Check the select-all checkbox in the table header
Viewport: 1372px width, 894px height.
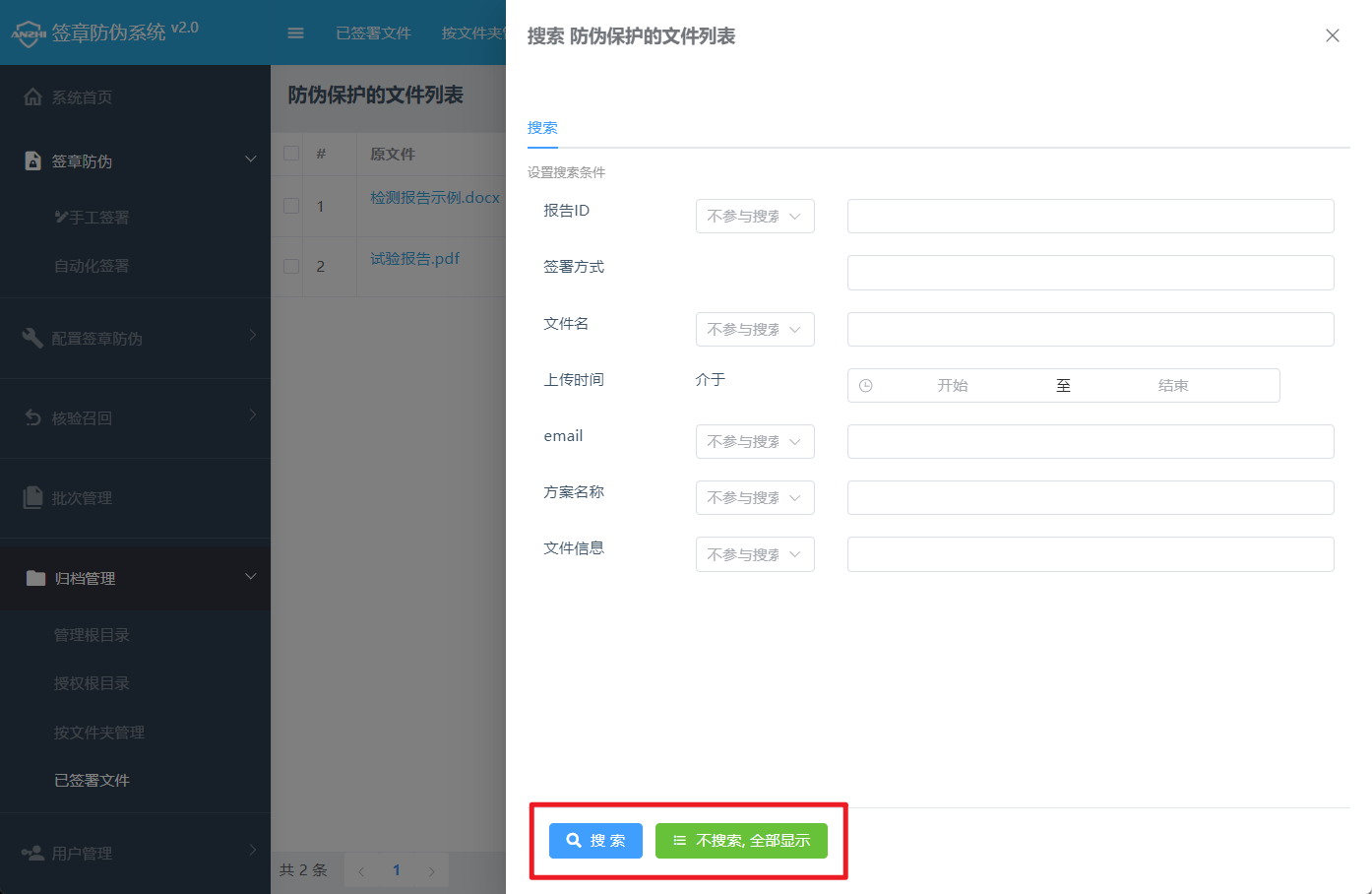point(289,154)
